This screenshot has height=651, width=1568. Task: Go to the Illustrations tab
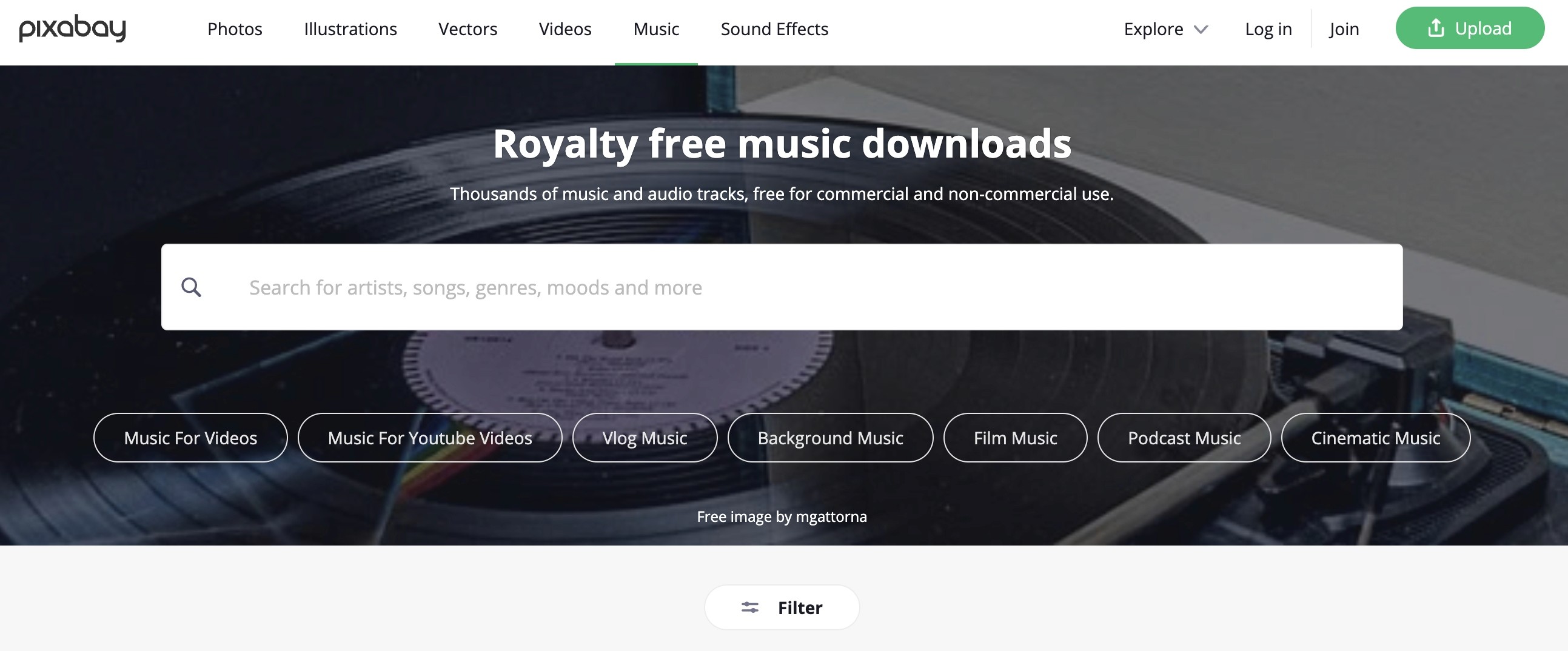(x=350, y=29)
